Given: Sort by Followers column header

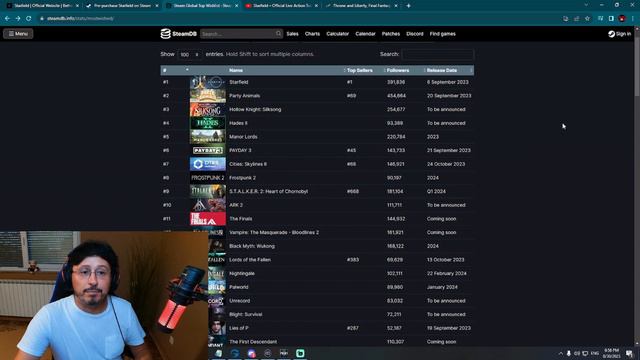Looking at the screenshot, I should click(x=404, y=70).
